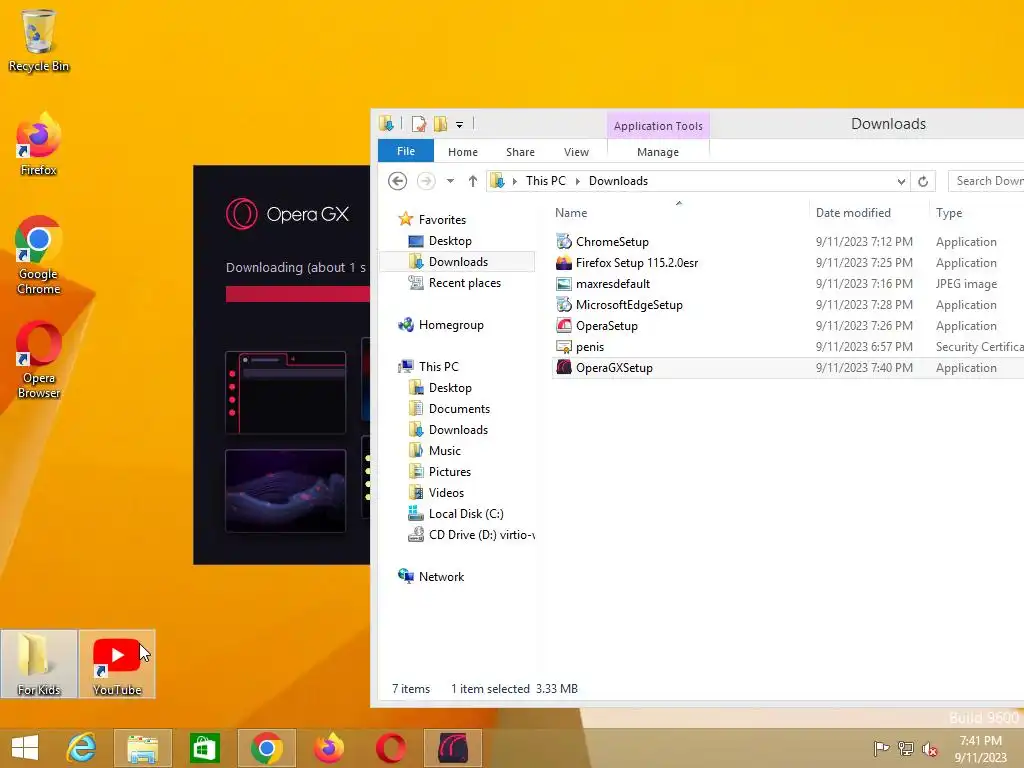Click the Explorer forward arrow
The height and width of the screenshot is (768, 1024).
pos(426,181)
